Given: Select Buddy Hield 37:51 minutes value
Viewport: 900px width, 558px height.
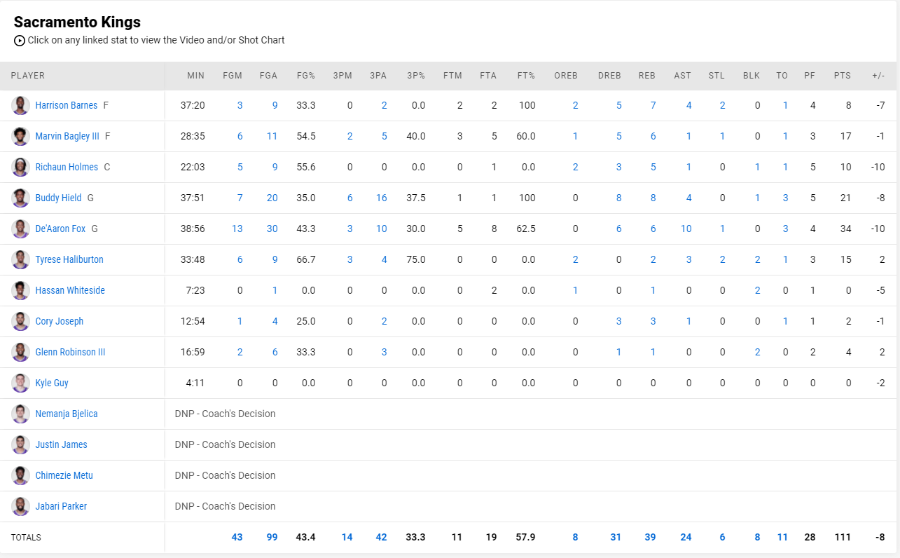Looking at the screenshot, I should click(192, 198).
